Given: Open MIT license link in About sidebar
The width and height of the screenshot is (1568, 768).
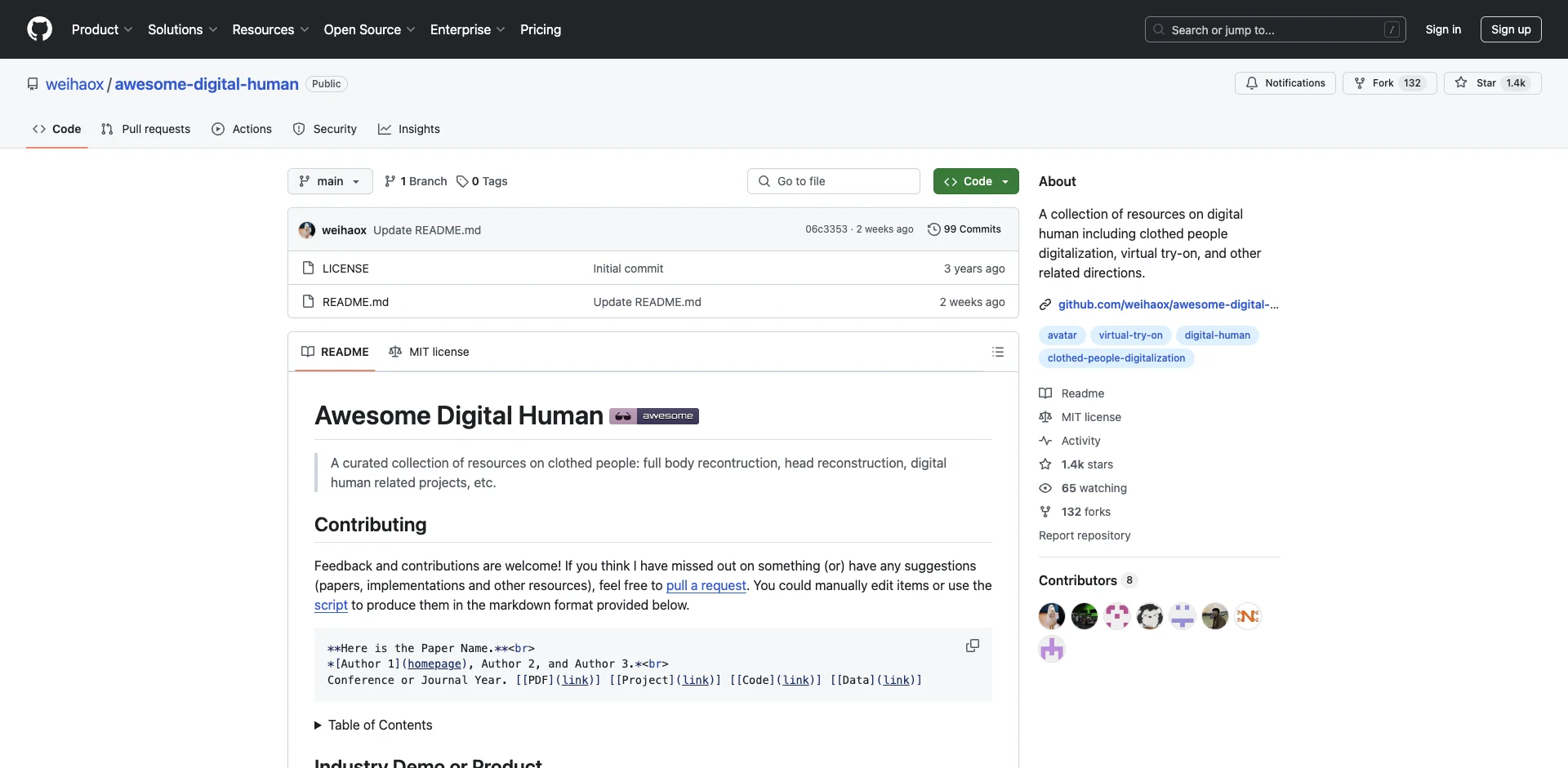Looking at the screenshot, I should click(1080, 417).
